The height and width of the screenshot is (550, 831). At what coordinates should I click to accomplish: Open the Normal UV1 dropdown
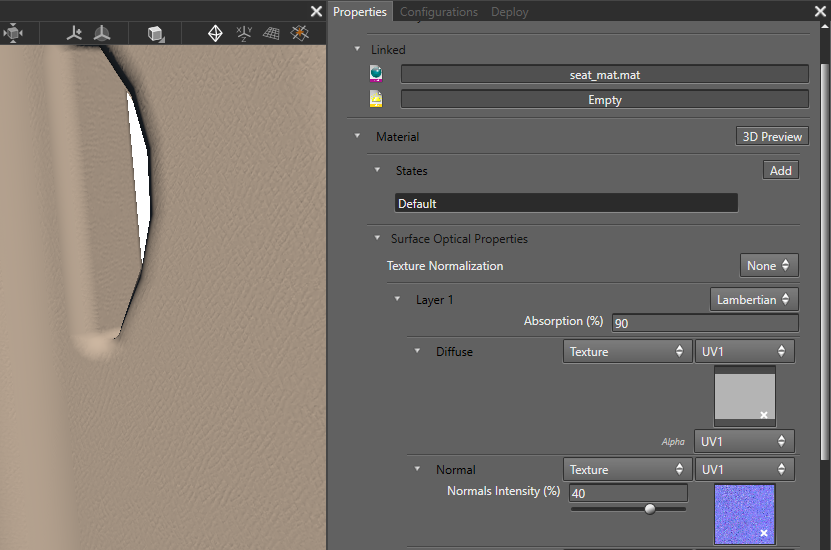(x=745, y=469)
